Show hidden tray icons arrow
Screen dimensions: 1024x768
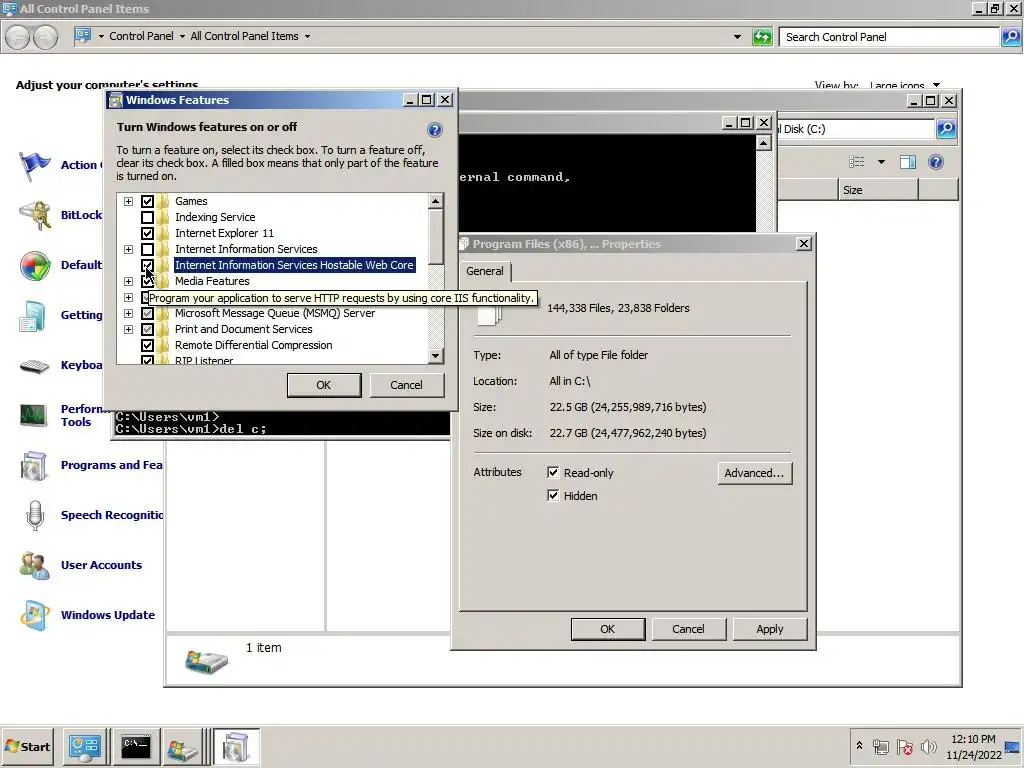859,745
